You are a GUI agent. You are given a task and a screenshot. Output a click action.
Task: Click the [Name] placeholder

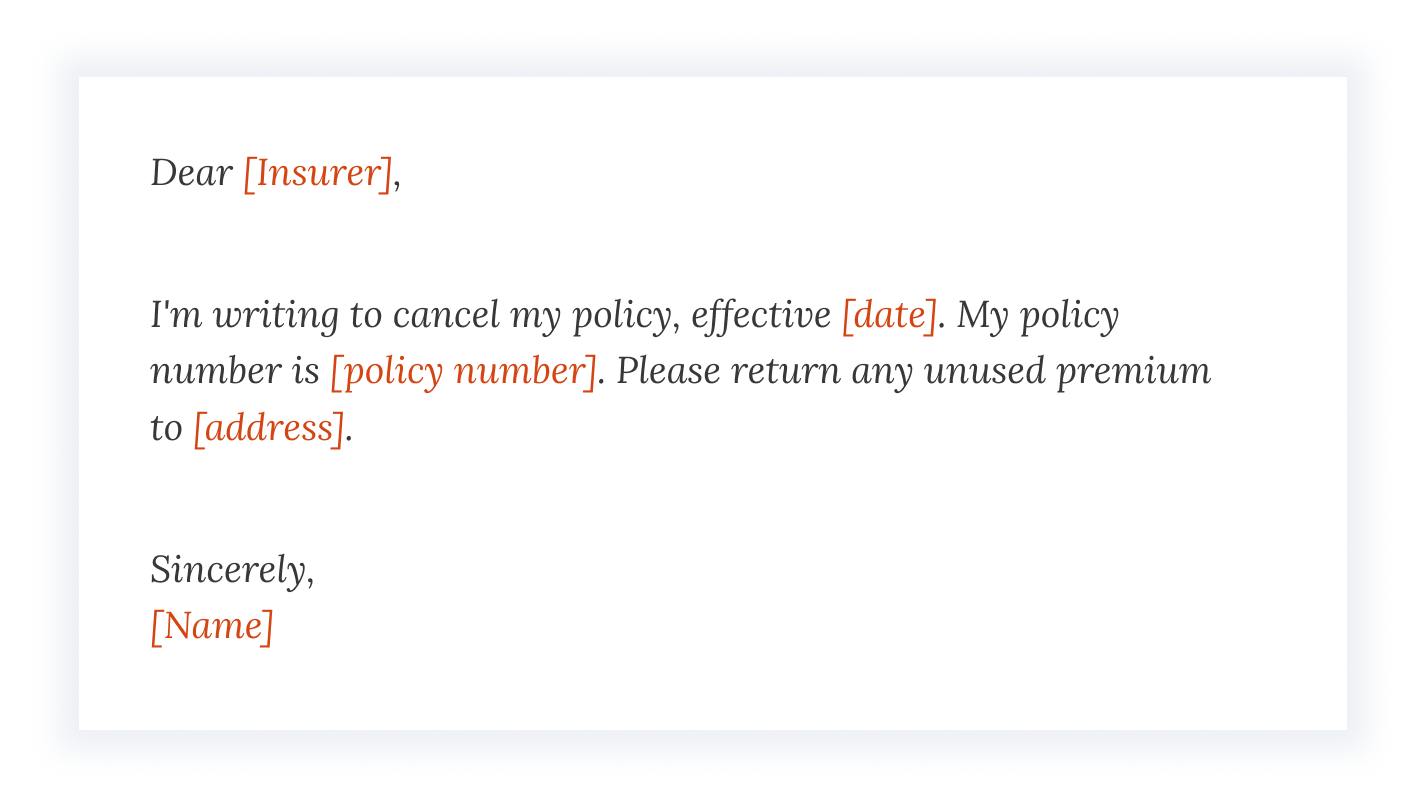(x=211, y=626)
